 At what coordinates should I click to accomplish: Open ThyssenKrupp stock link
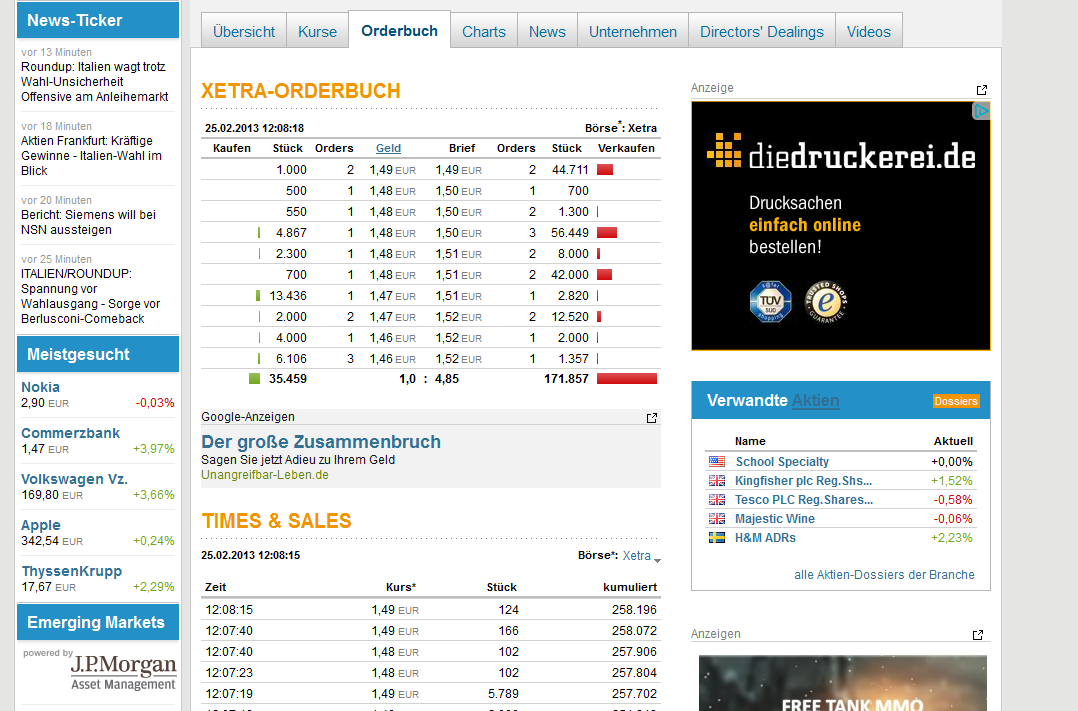[x=72, y=571]
